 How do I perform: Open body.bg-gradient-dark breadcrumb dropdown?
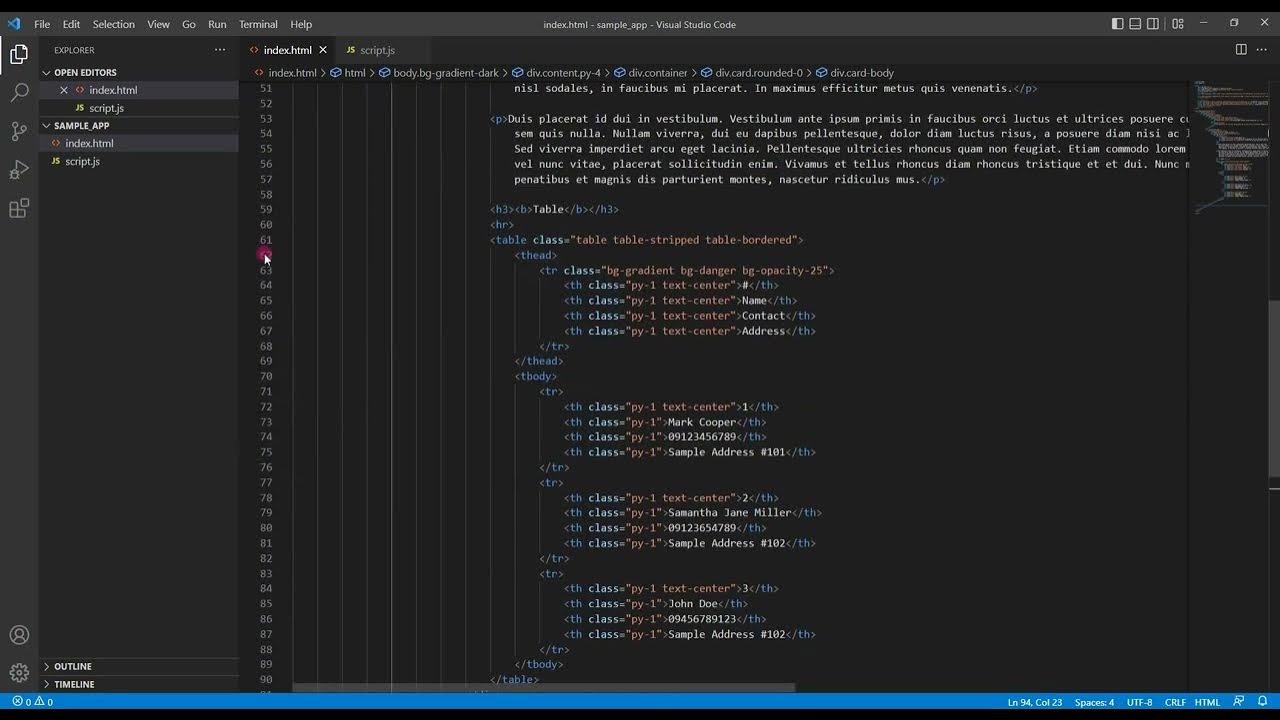(439, 73)
